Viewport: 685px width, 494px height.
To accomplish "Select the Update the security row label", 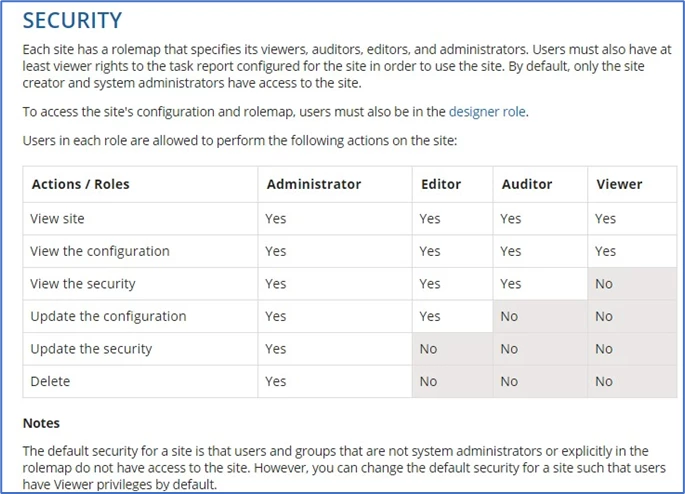I will pos(91,349).
